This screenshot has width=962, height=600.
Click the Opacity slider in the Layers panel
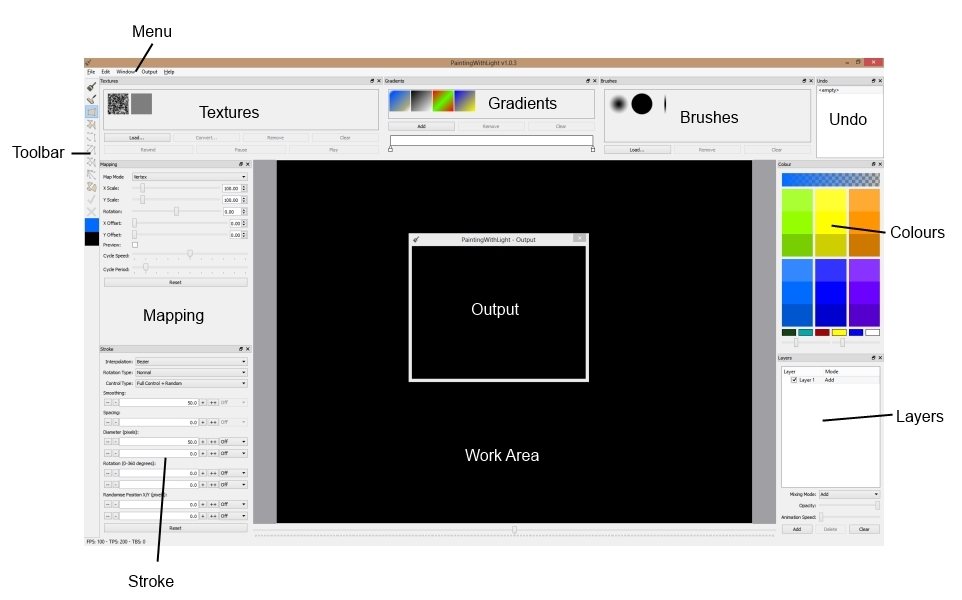click(850, 506)
